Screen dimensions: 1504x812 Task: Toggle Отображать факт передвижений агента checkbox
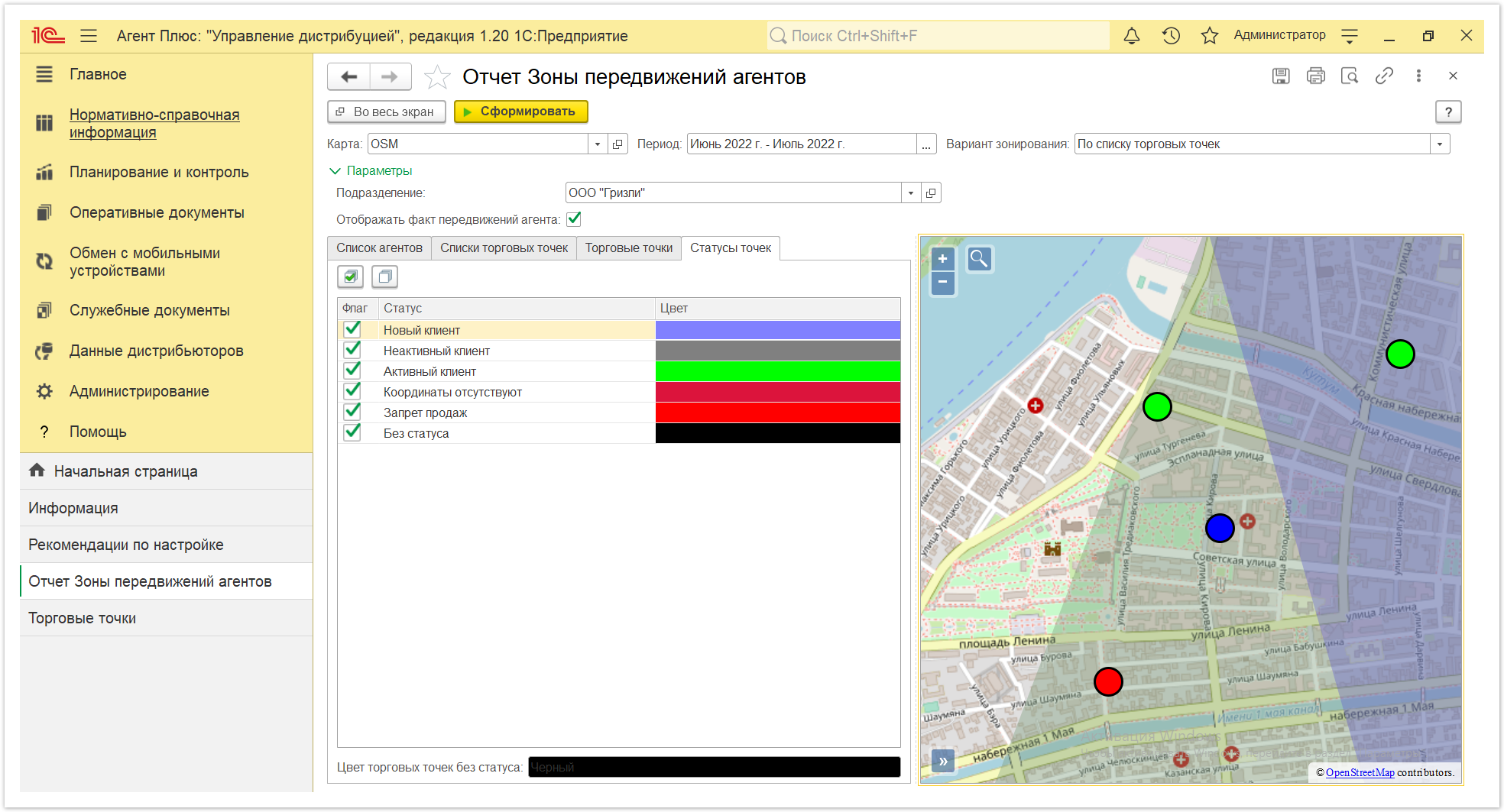tap(574, 219)
